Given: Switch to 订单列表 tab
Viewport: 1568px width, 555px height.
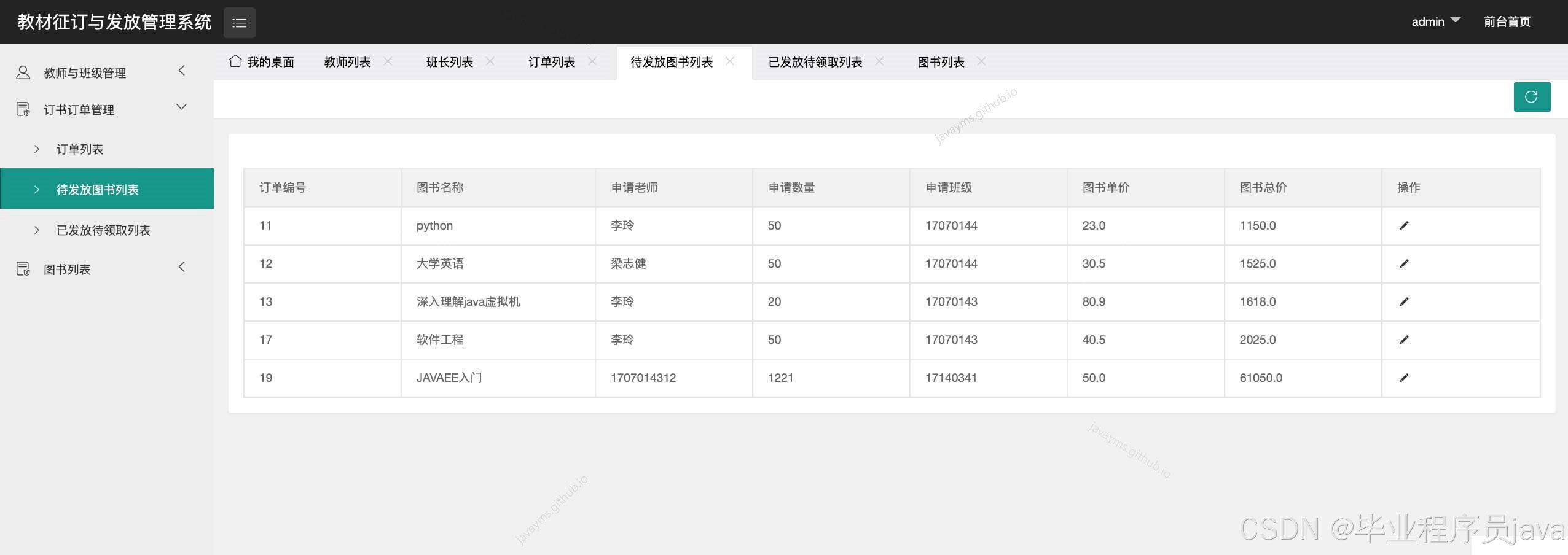Looking at the screenshot, I should click(552, 62).
